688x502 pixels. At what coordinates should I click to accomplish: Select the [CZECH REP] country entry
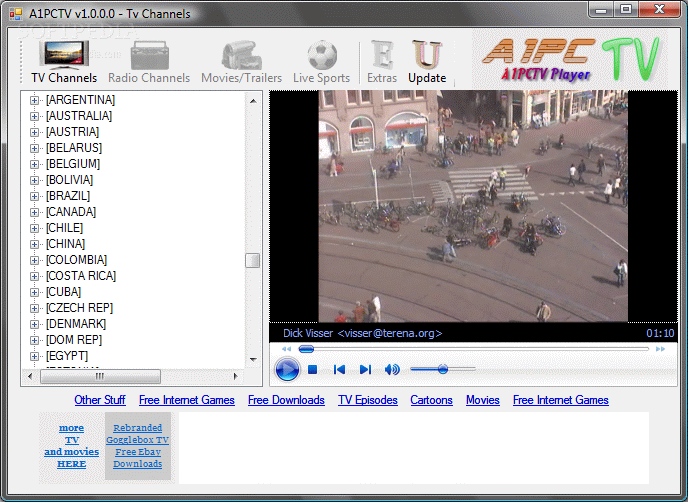[79, 308]
